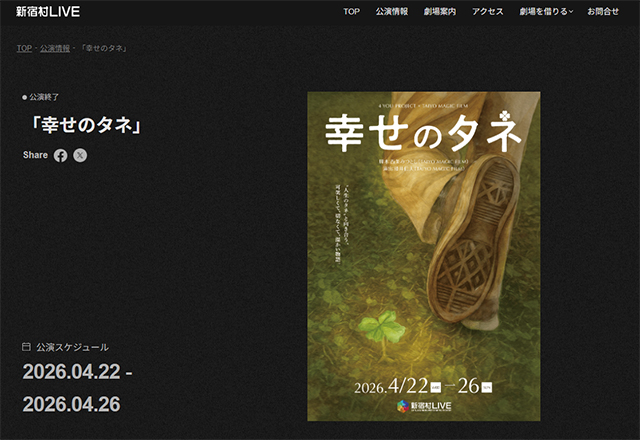
Task: Share on X icon
Action: coord(80,156)
